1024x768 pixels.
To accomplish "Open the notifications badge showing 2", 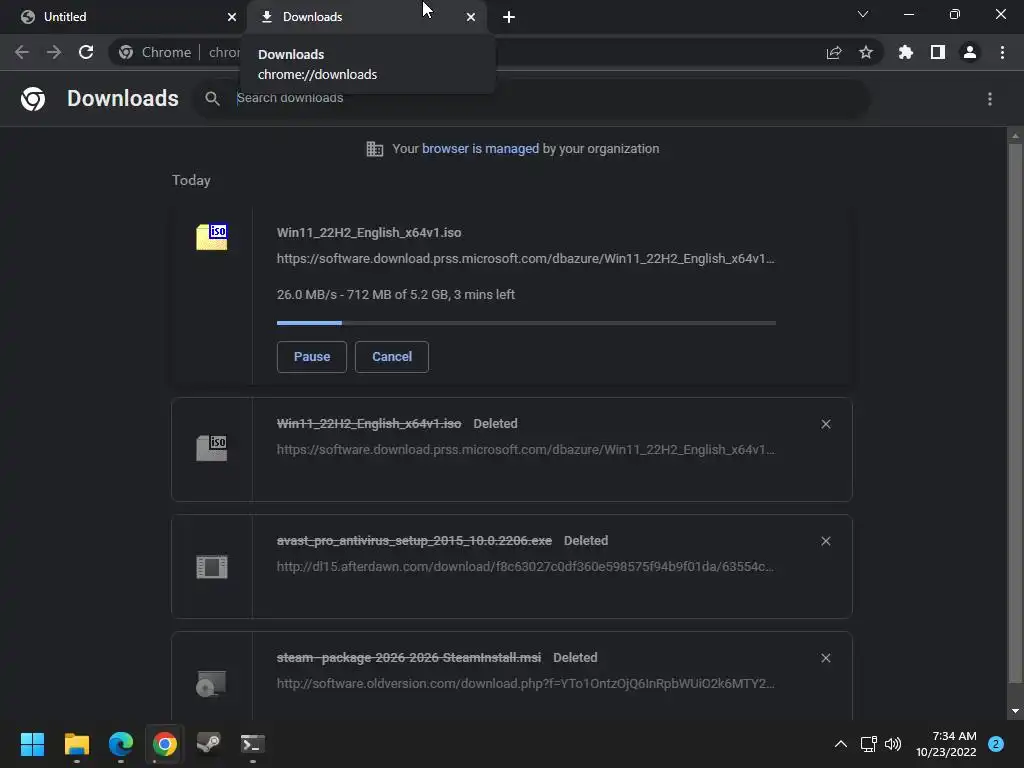I will pyautogui.click(x=996, y=744).
